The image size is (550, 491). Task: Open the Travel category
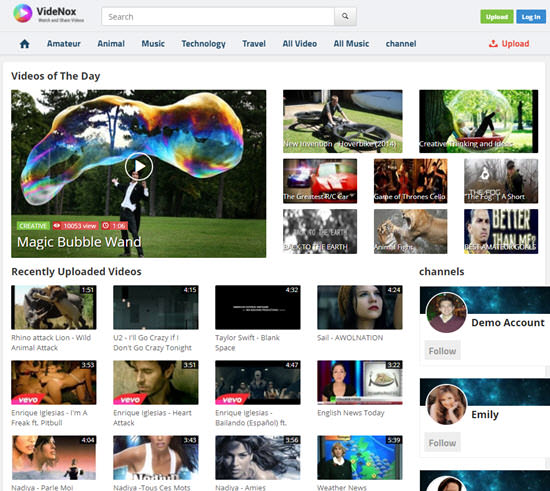254,44
